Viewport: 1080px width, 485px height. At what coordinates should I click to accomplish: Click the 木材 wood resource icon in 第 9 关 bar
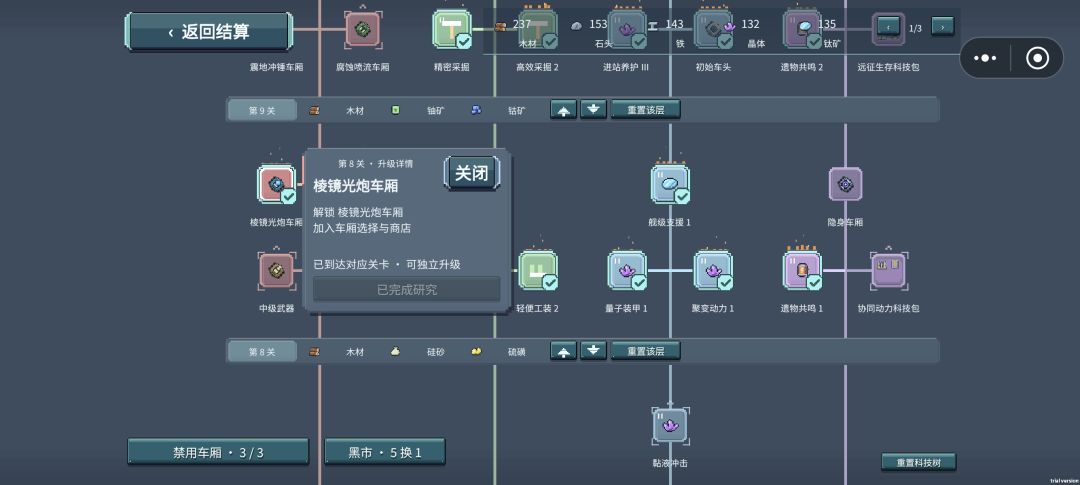(314, 110)
